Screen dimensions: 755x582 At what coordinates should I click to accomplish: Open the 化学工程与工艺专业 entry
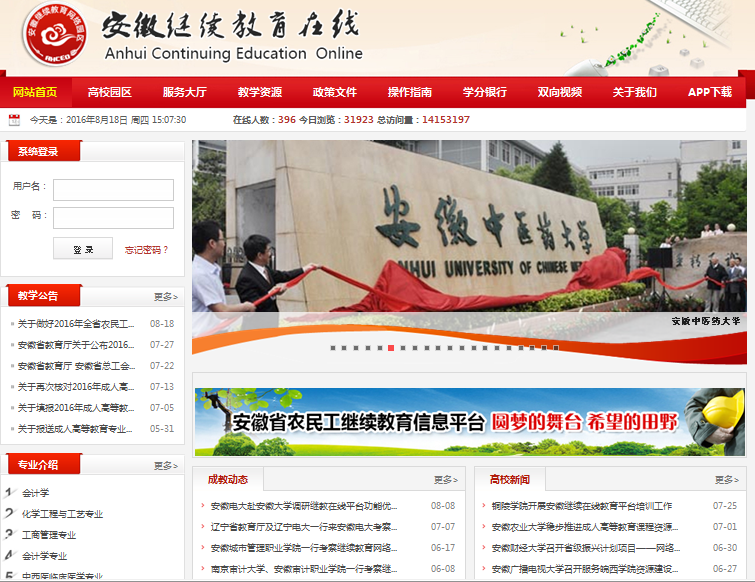click(x=62, y=514)
